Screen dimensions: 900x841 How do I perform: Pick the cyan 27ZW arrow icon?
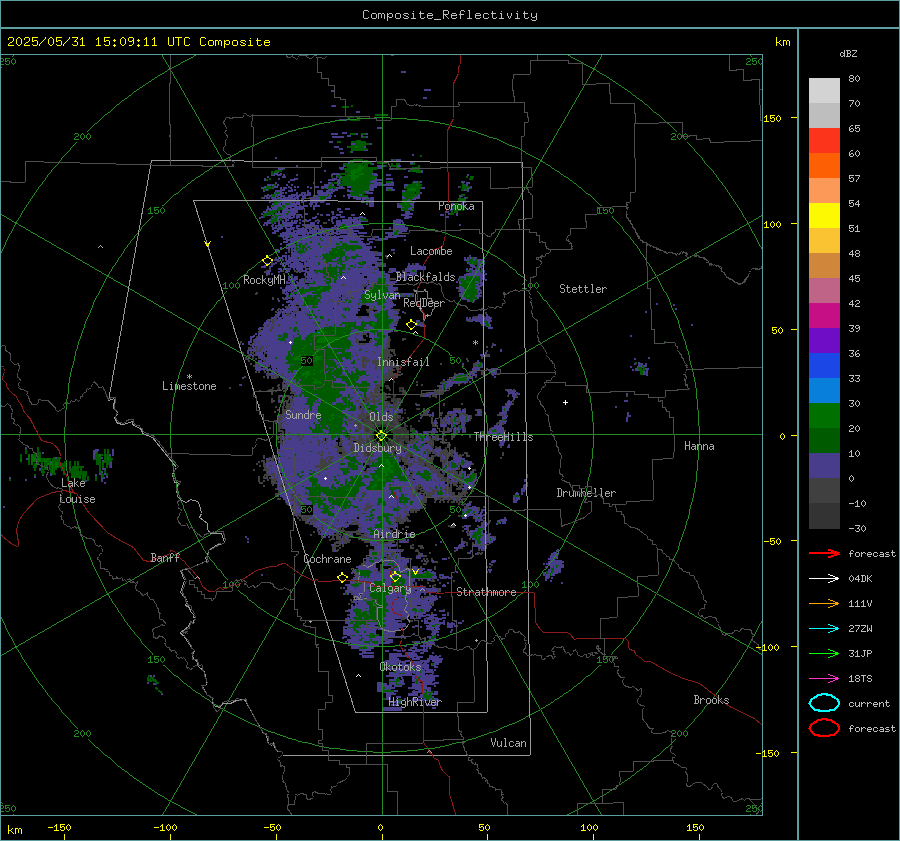(x=824, y=629)
